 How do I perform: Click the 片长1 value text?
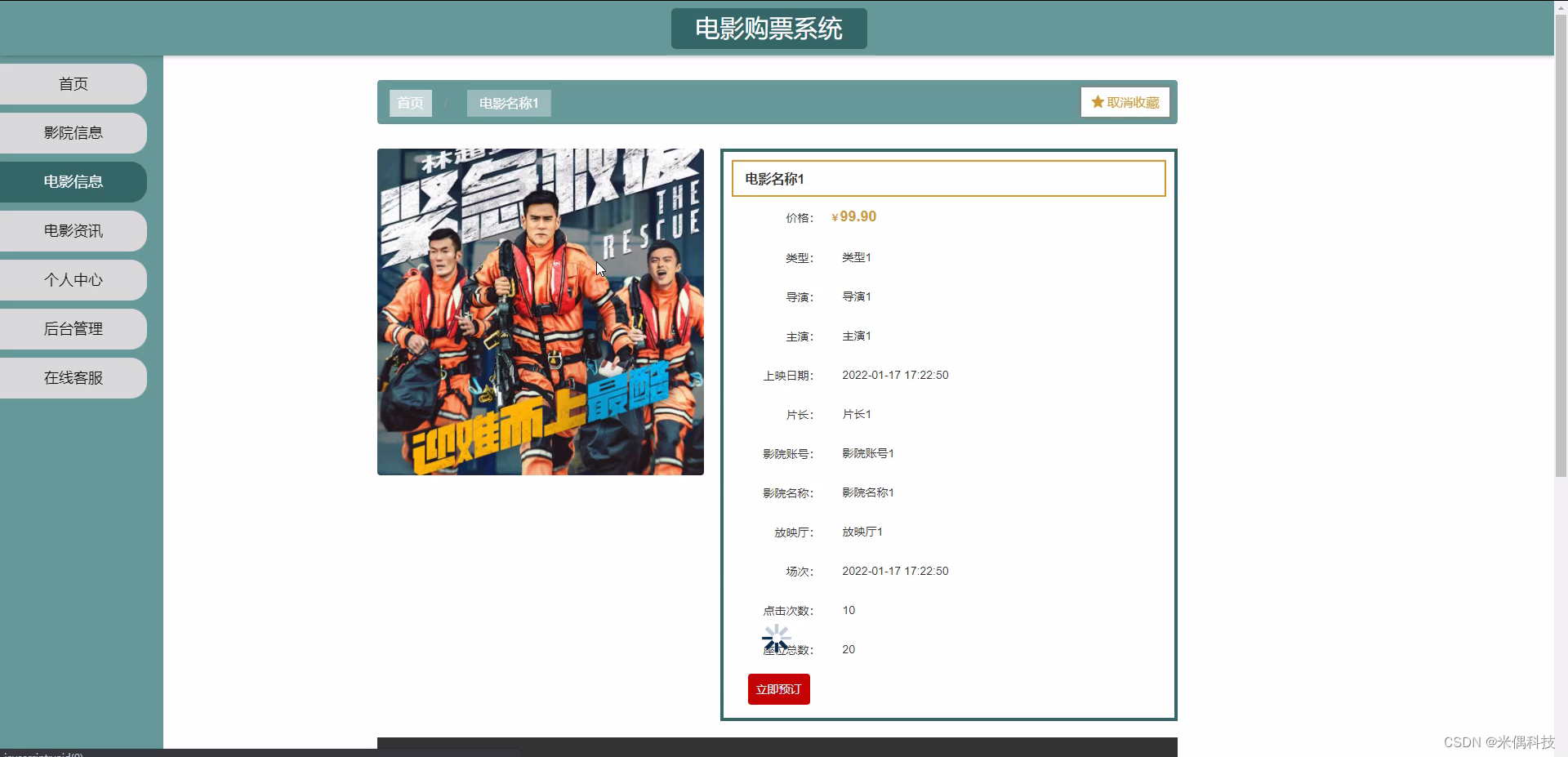(857, 414)
